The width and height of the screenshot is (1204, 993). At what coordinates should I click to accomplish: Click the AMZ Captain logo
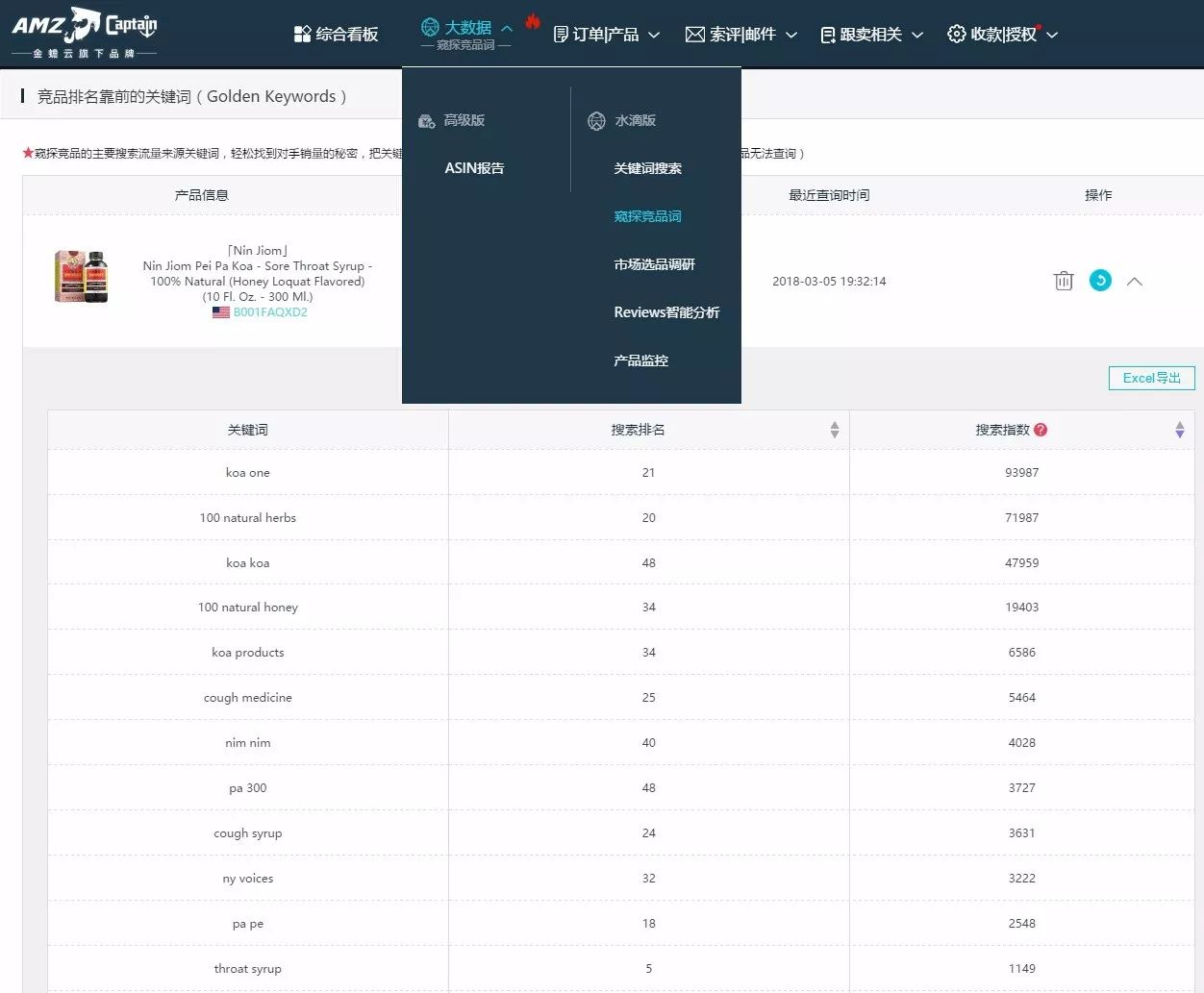pyautogui.click(x=84, y=33)
